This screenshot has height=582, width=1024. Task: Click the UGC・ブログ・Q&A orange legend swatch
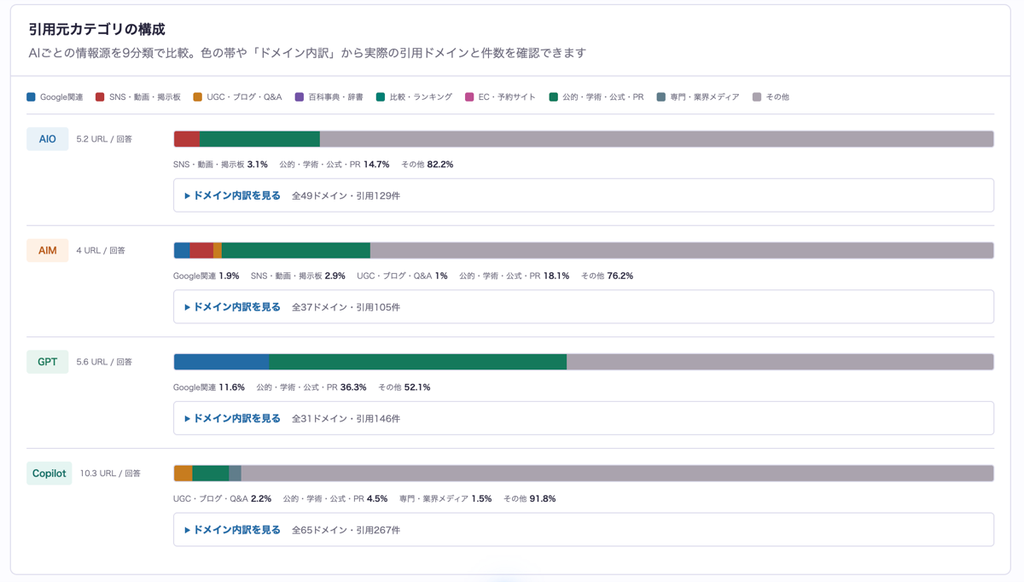(x=197, y=97)
